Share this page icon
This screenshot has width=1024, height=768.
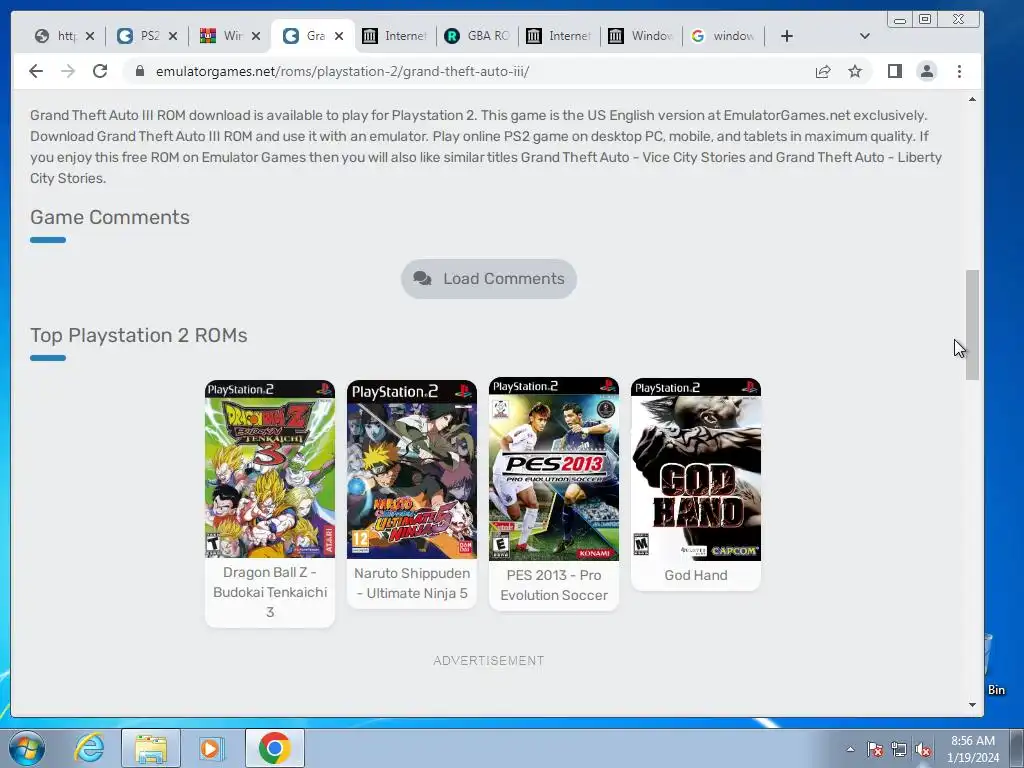[x=823, y=71]
